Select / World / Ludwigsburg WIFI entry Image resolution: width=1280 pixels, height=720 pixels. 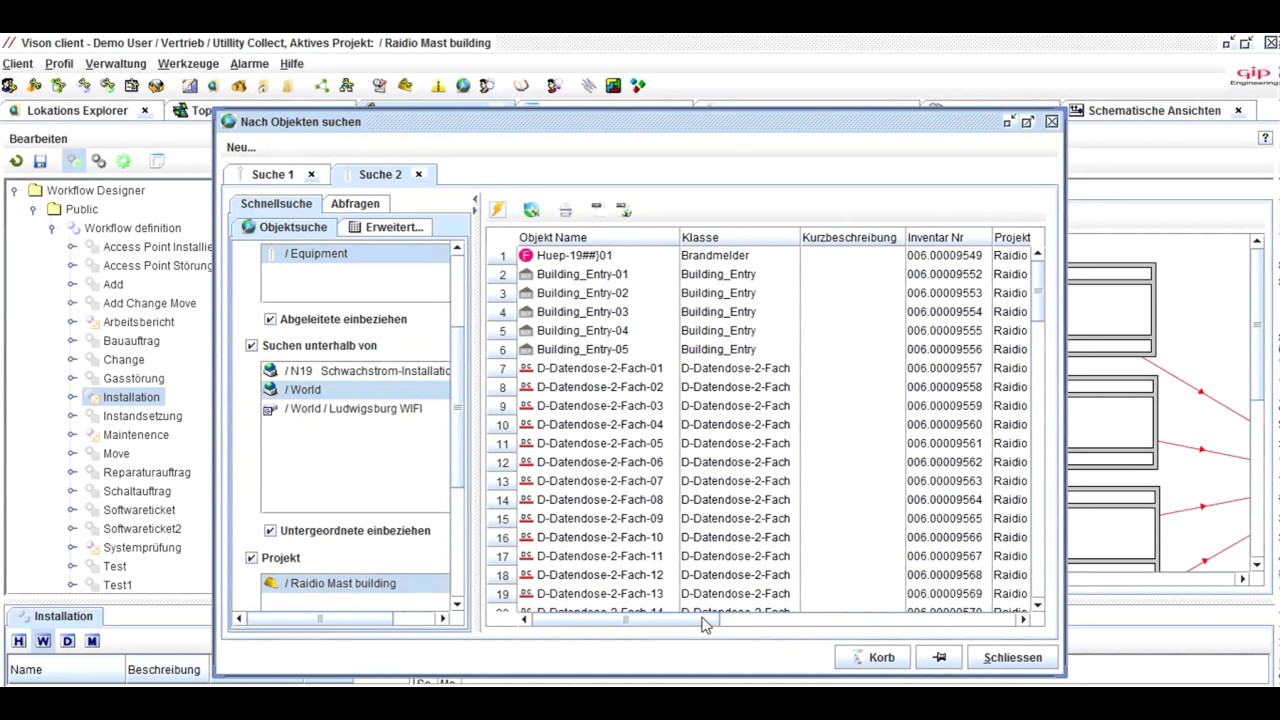355,409
